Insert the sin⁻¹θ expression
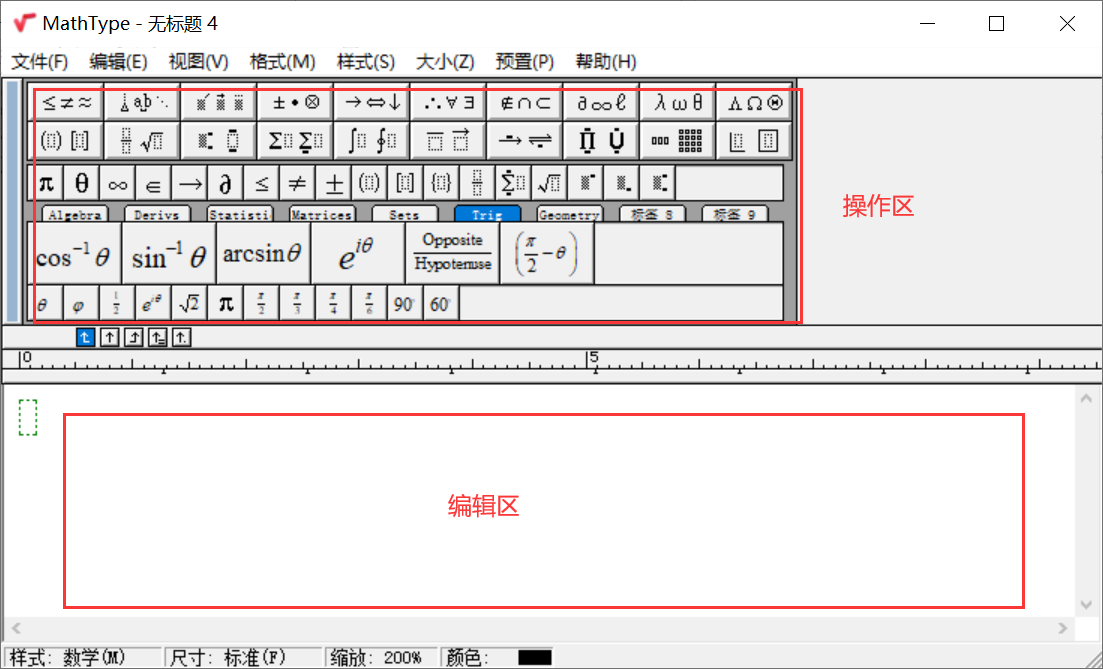 tap(169, 254)
